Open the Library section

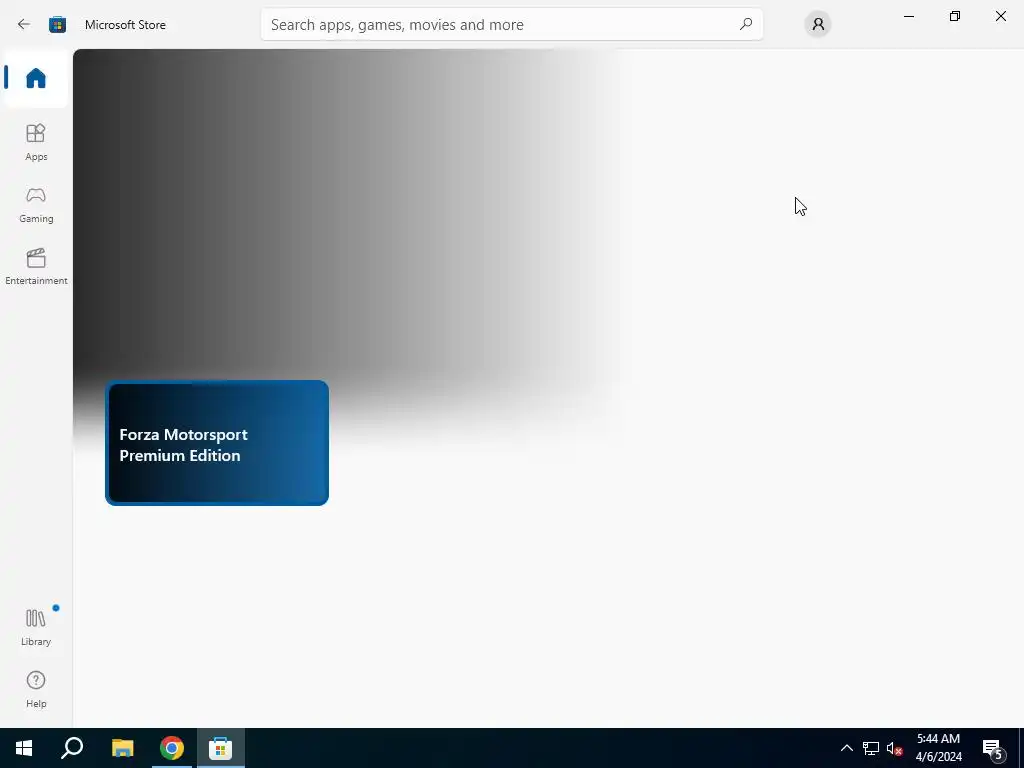point(36,627)
